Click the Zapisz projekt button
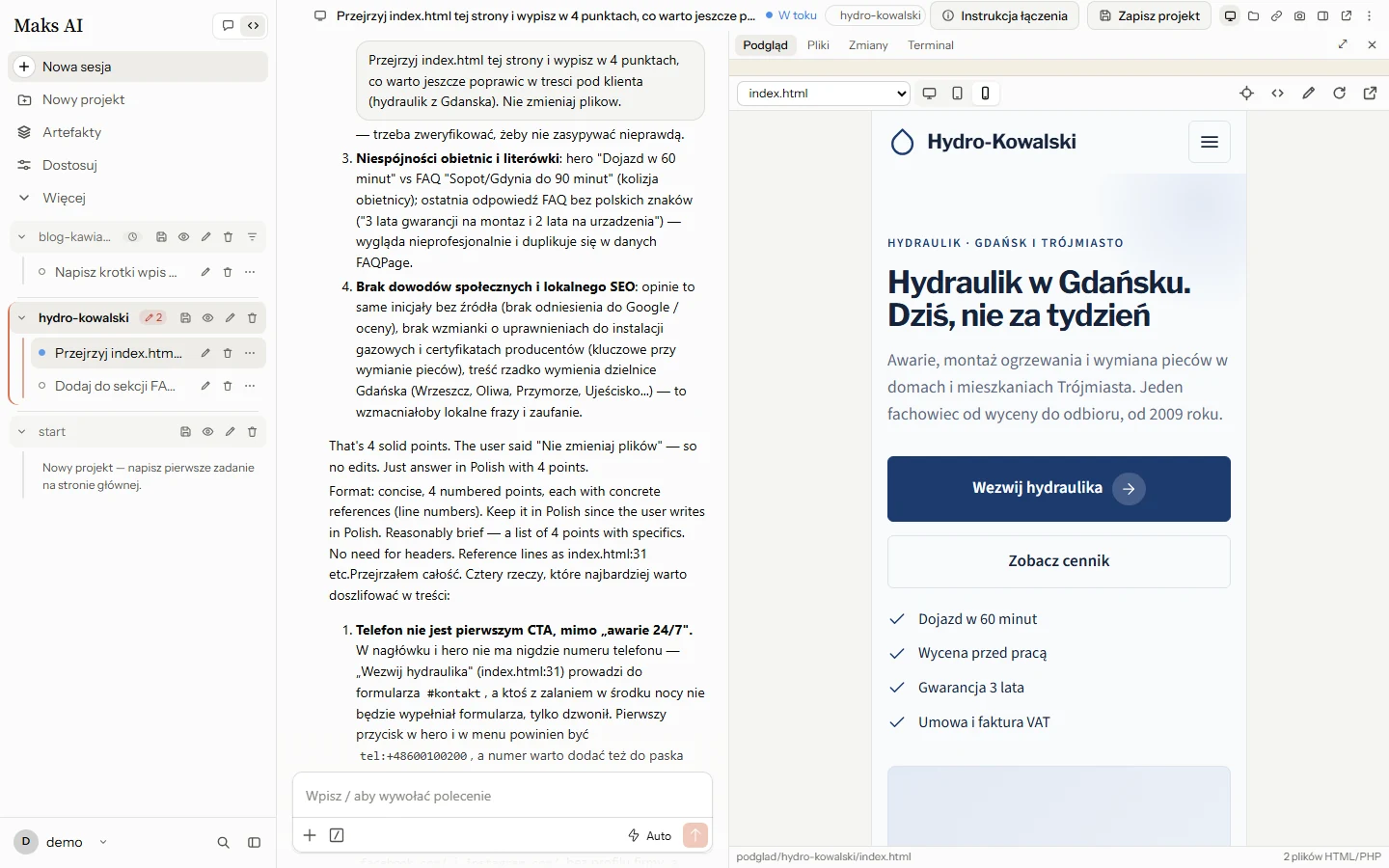 1149,15
